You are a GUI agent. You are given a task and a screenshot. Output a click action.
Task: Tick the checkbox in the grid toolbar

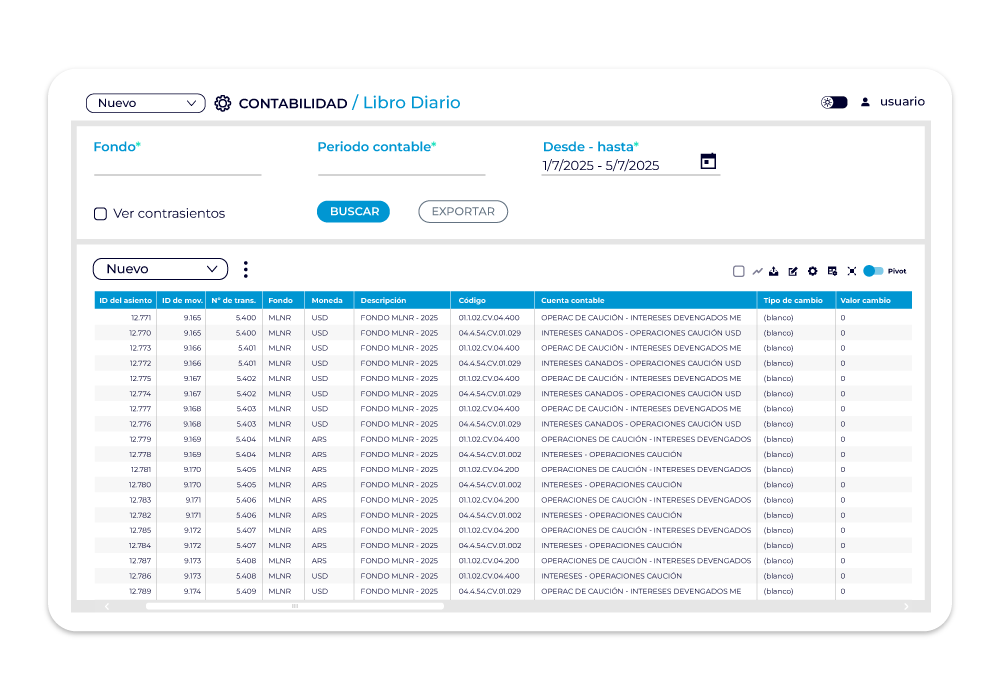738,271
